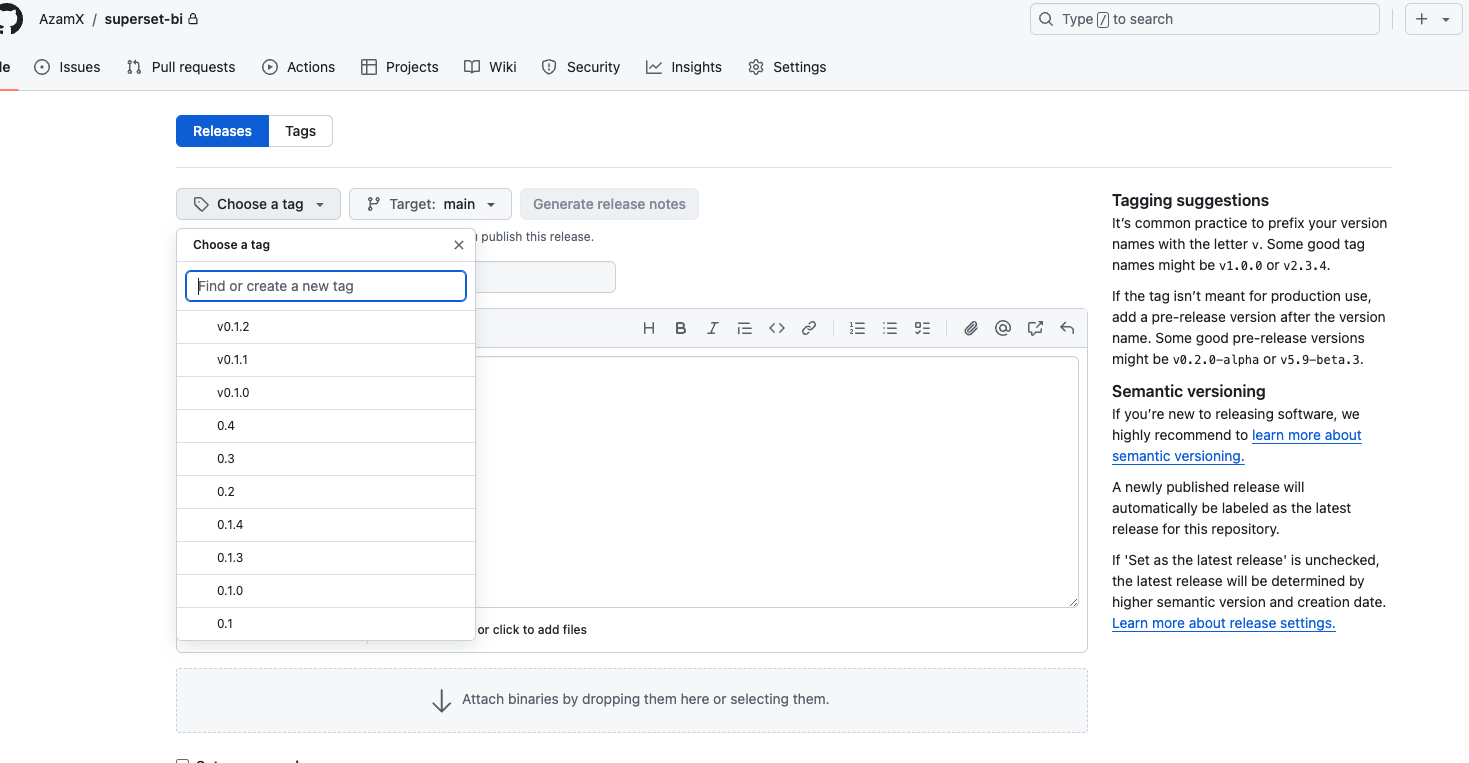Viewport: 1469px width, 763px height.
Task: Insert a code block icon
Action: click(x=777, y=328)
